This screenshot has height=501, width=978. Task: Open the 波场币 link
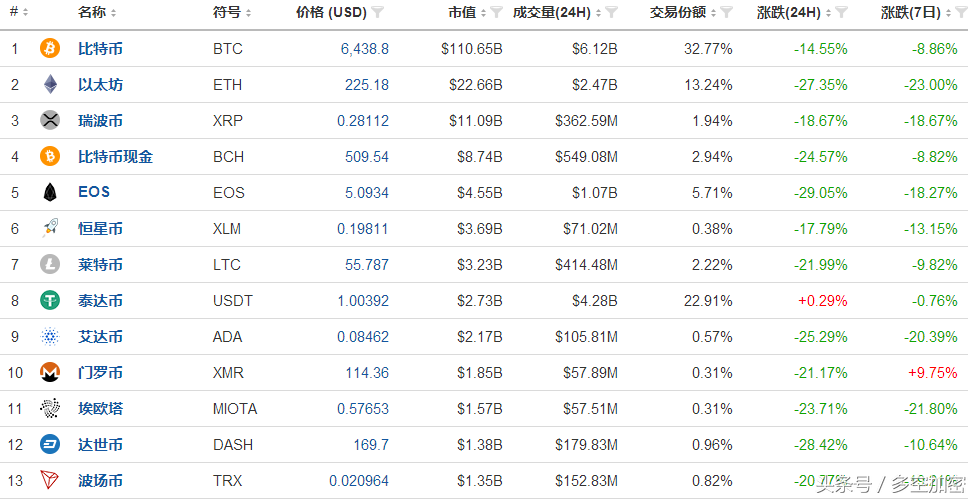100,481
